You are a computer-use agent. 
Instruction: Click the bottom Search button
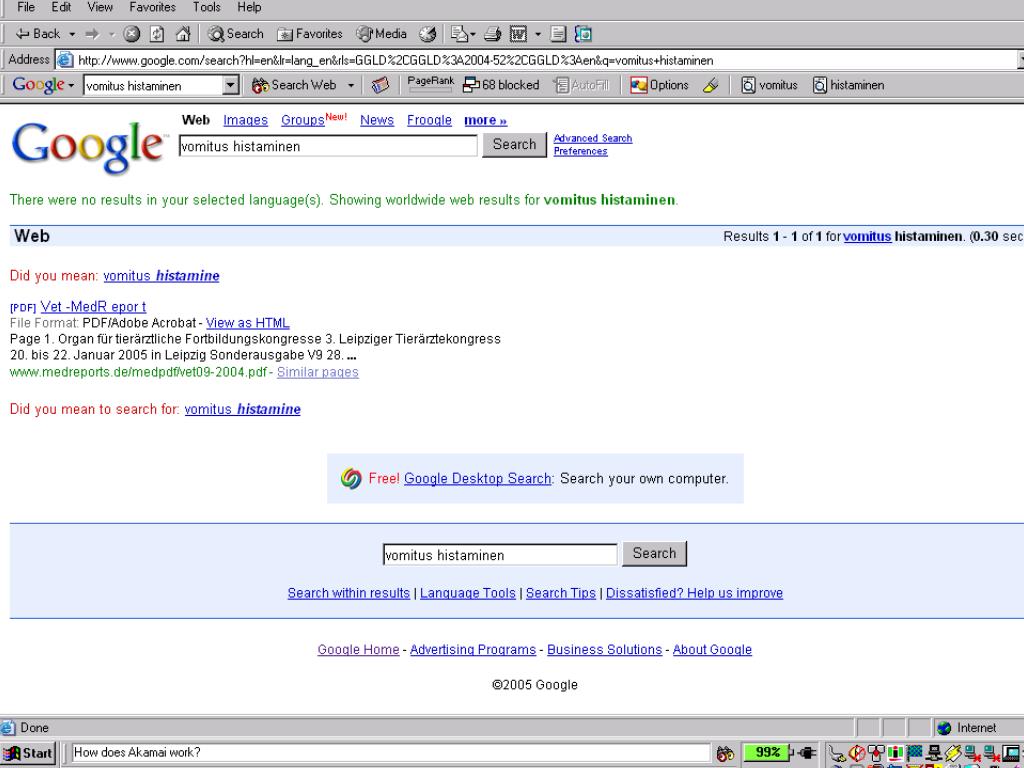[x=654, y=553]
